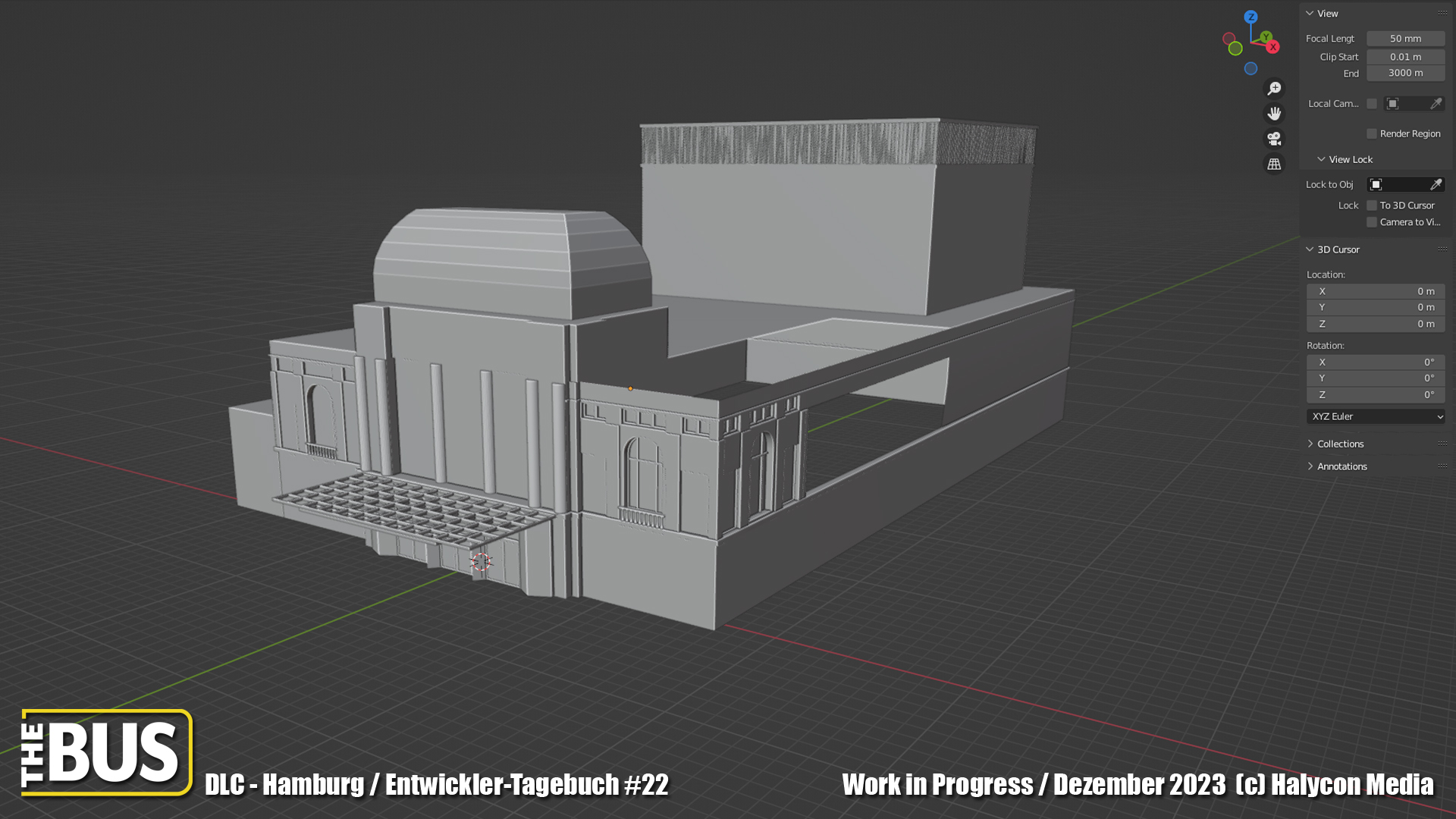Screen dimensions: 1456x819
Task: Click the Lock to Object selector field
Action: pos(1398,184)
